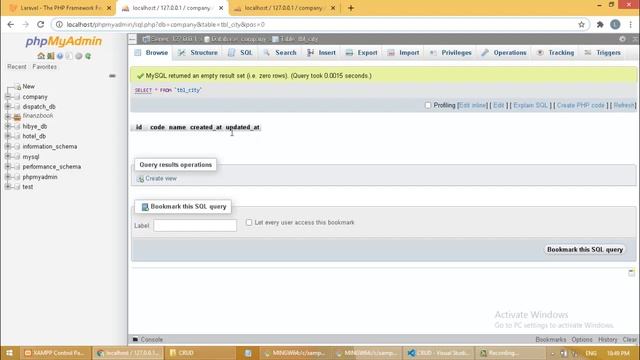Open new browser tab with plus
The width and height of the screenshot is (640, 360).
coord(351,8)
